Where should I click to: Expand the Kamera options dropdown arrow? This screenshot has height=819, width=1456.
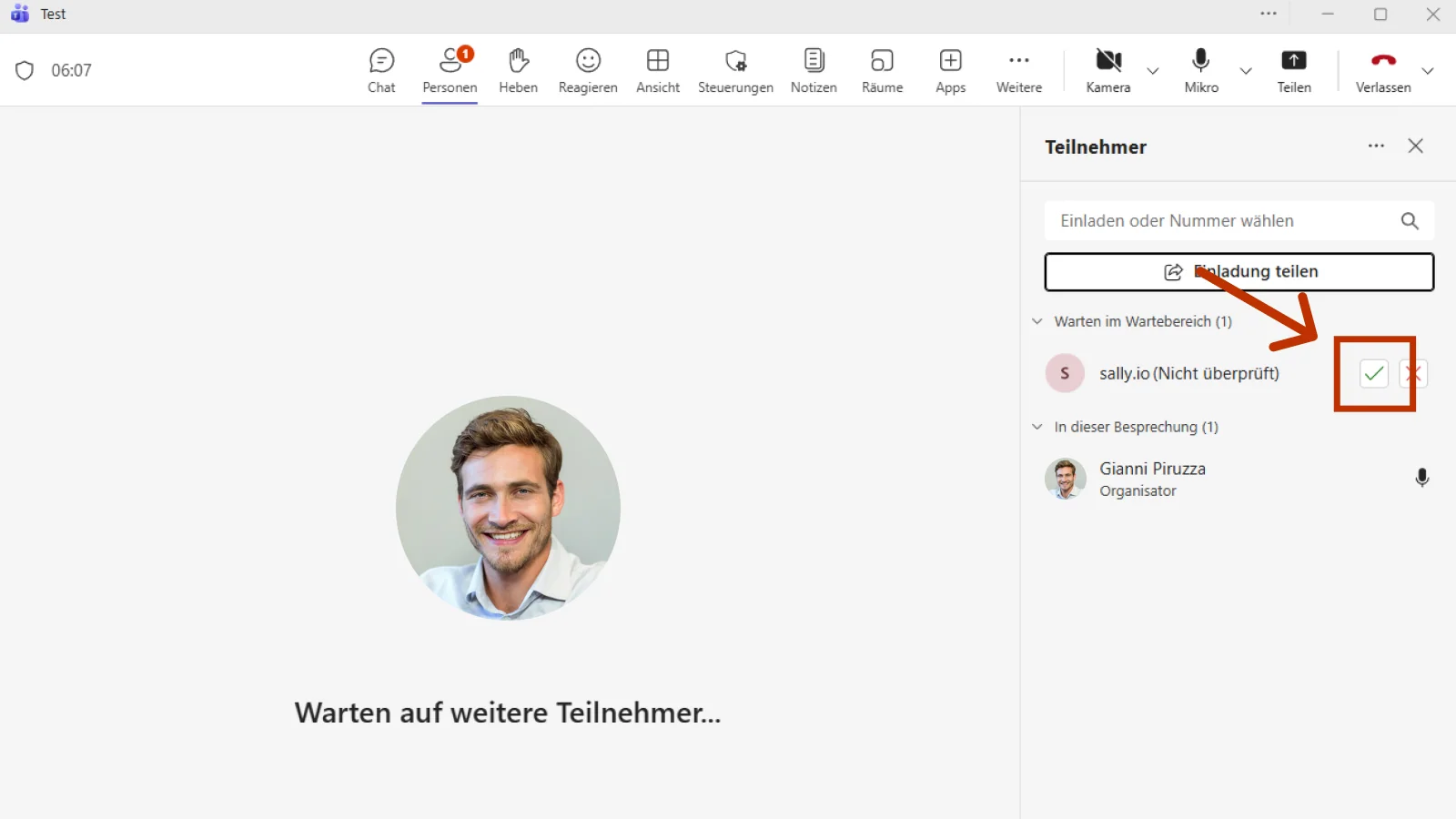(1152, 71)
